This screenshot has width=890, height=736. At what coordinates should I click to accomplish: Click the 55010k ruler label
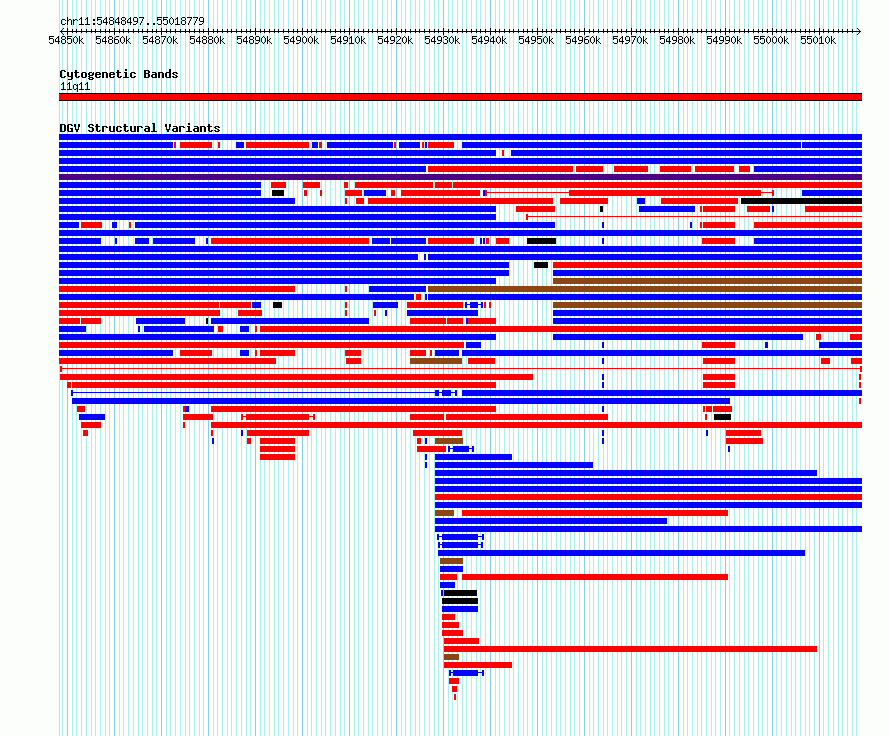[x=818, y=40]
